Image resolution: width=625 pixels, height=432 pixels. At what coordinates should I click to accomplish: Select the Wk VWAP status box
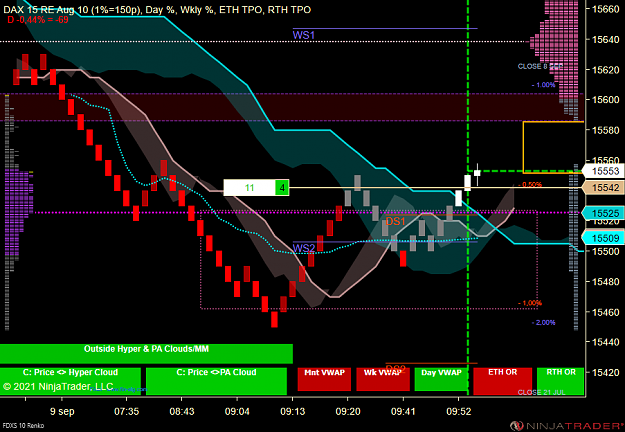(383, 379)
